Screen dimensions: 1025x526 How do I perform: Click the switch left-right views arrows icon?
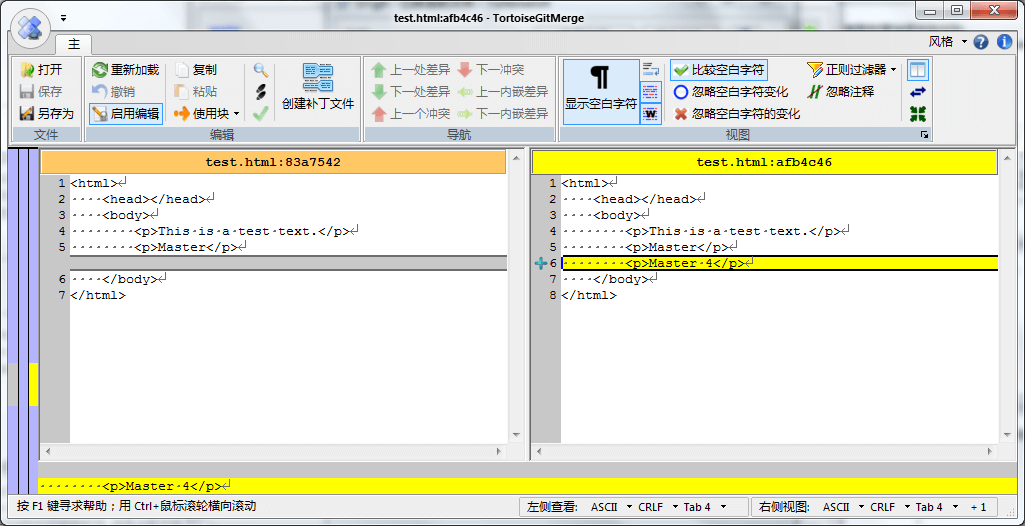click(917, 92)
